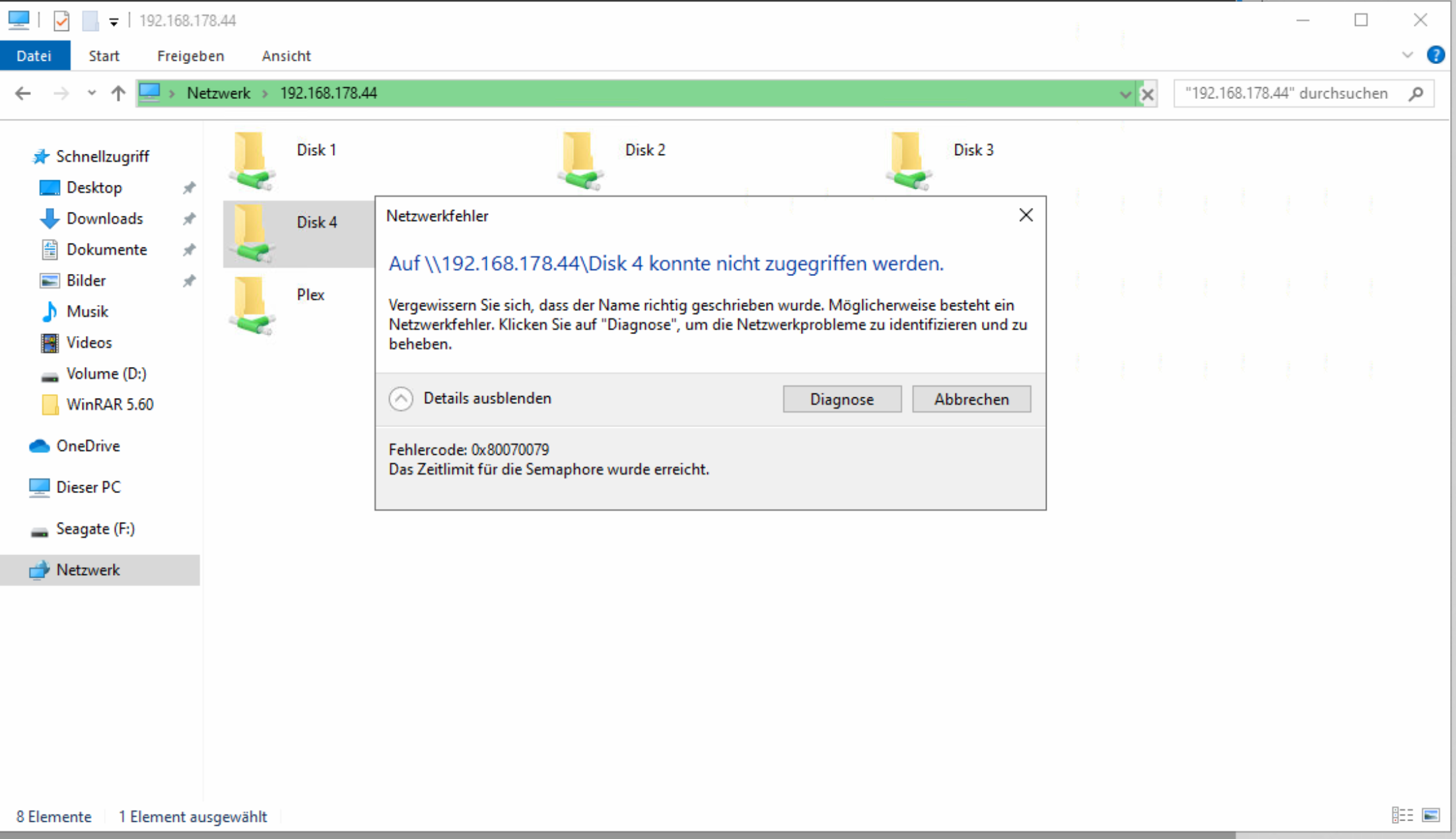This screenshot has height=839, width=1456.
Task: Go back with the back arrow
Action: [x=23, y=94]
